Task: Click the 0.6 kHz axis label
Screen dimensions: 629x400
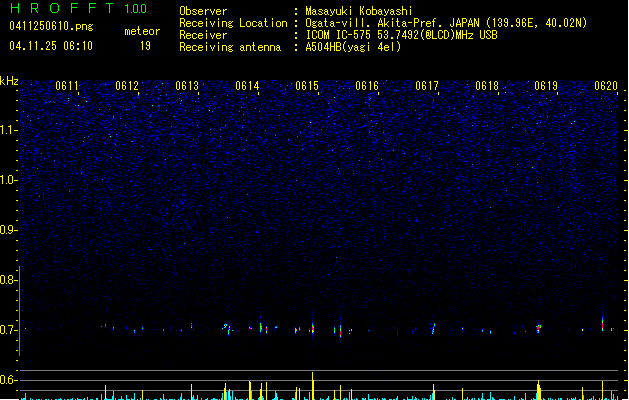Action: pyautogui.click(x=9, y=380)
